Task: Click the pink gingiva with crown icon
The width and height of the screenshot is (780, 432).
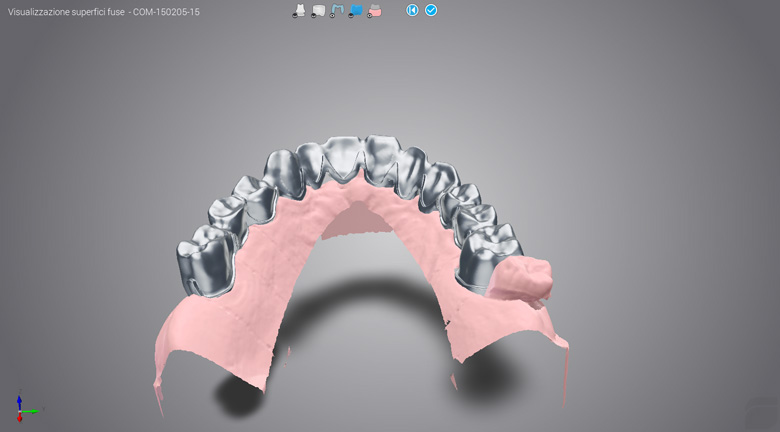Action: click(x=374, y=10)
